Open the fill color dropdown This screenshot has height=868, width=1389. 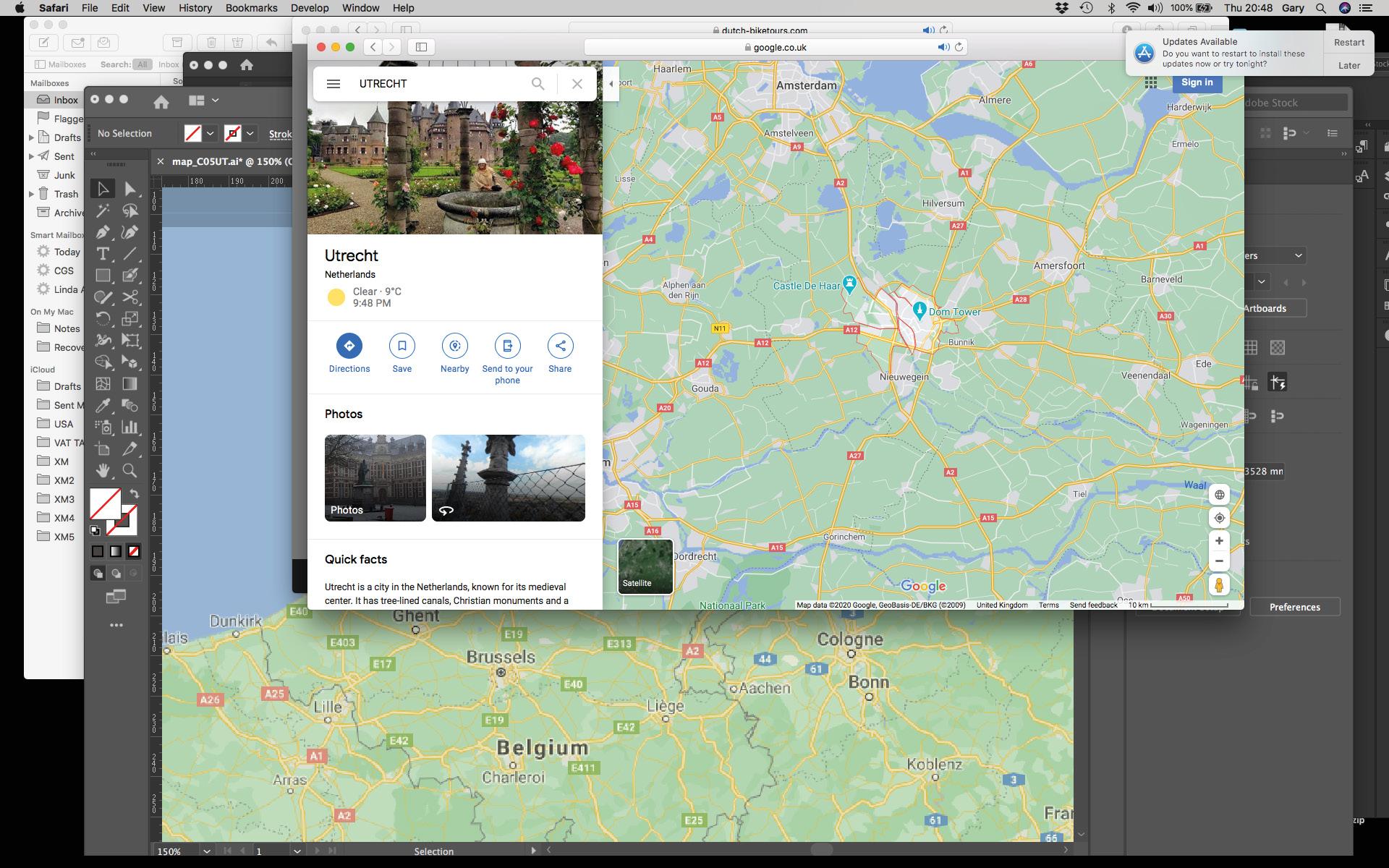[x=210, y=134]
